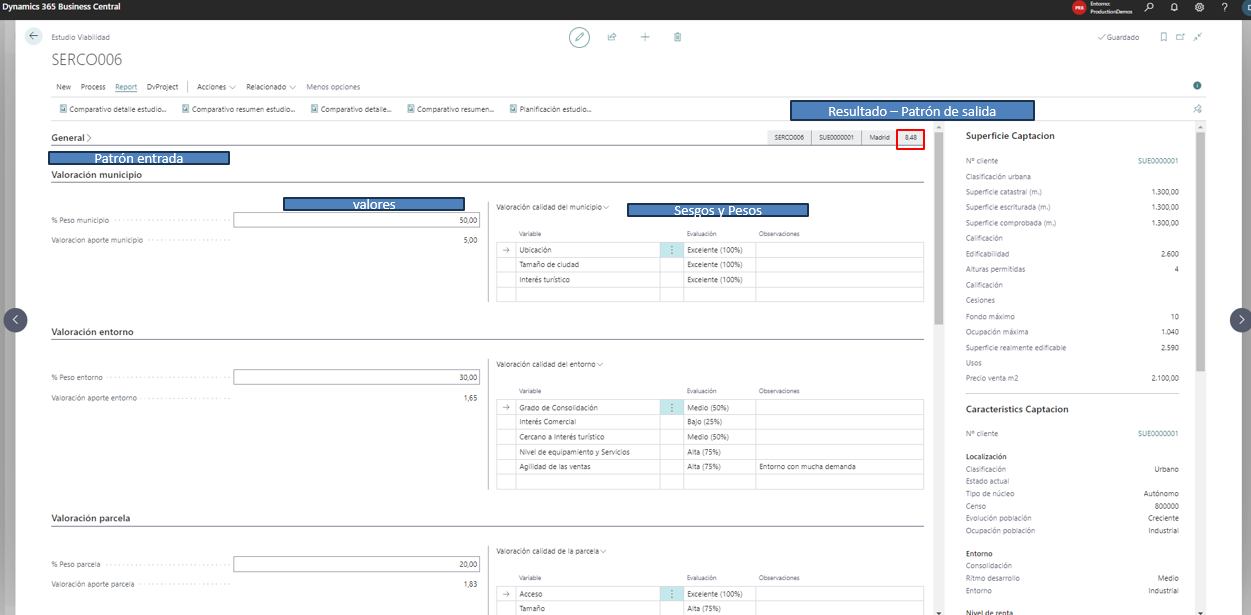Image resolution: width=1251 pixels, height=615 pixels.
Task: Open row options for Acceso row
Action: [671, 594]
